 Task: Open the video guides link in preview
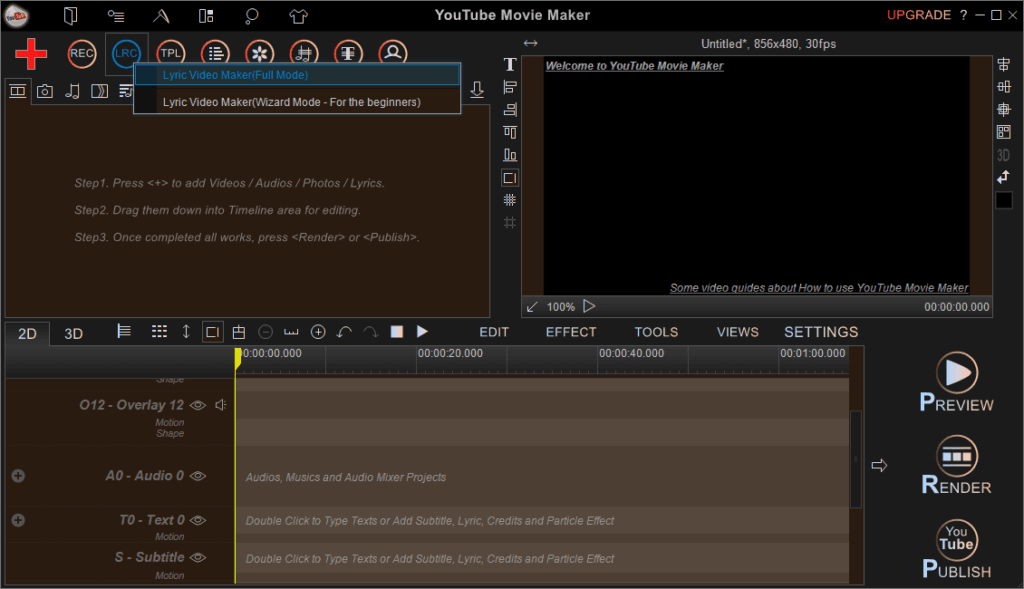point(818,288)
